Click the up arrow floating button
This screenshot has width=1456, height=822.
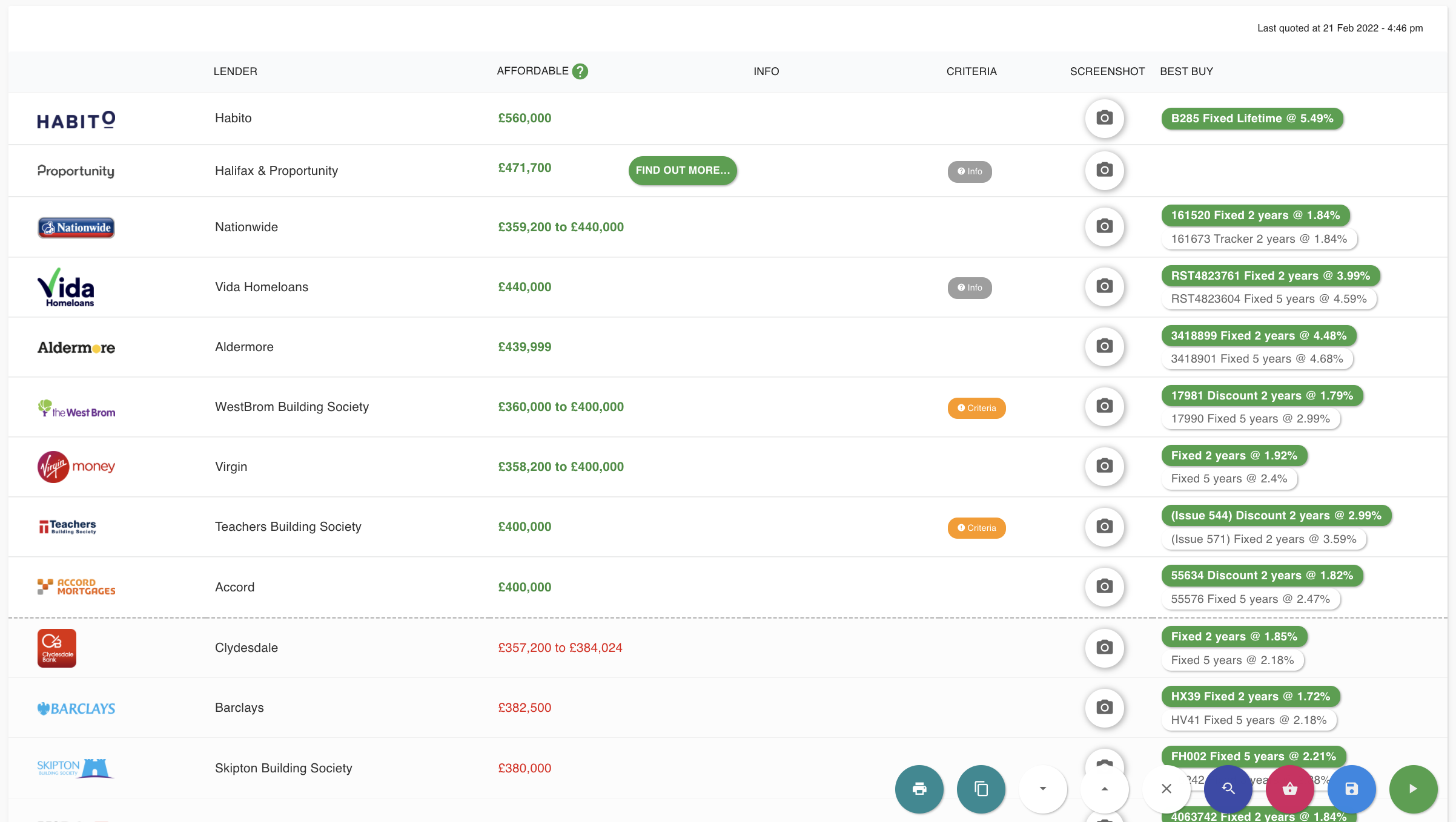pyautogui.click(x=1104, y=789)
